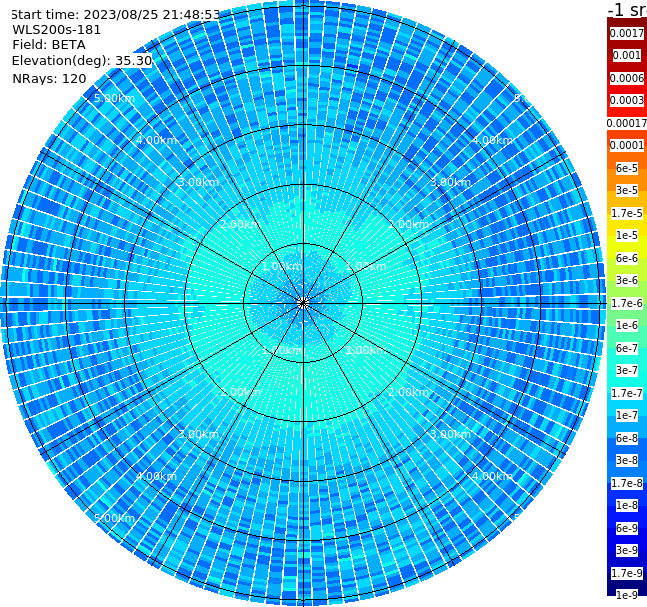Pick the 0.0017 colorbar level

tap(627, 33)
